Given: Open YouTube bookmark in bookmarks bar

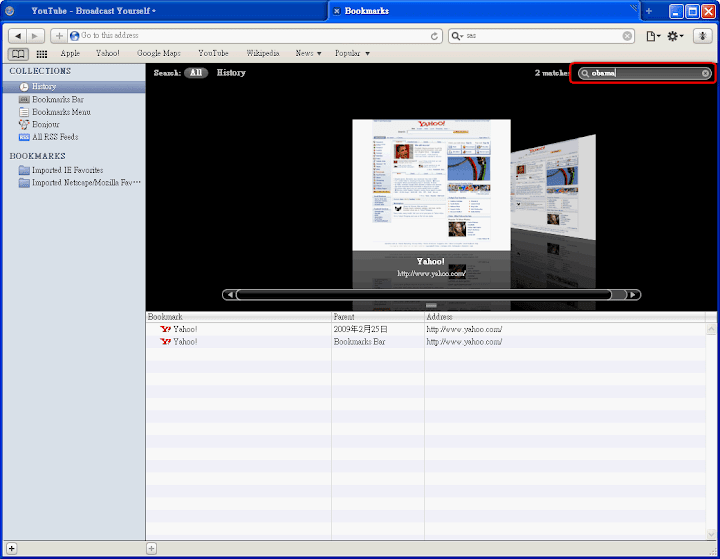Looking at the screenshot, I should 213,53.
